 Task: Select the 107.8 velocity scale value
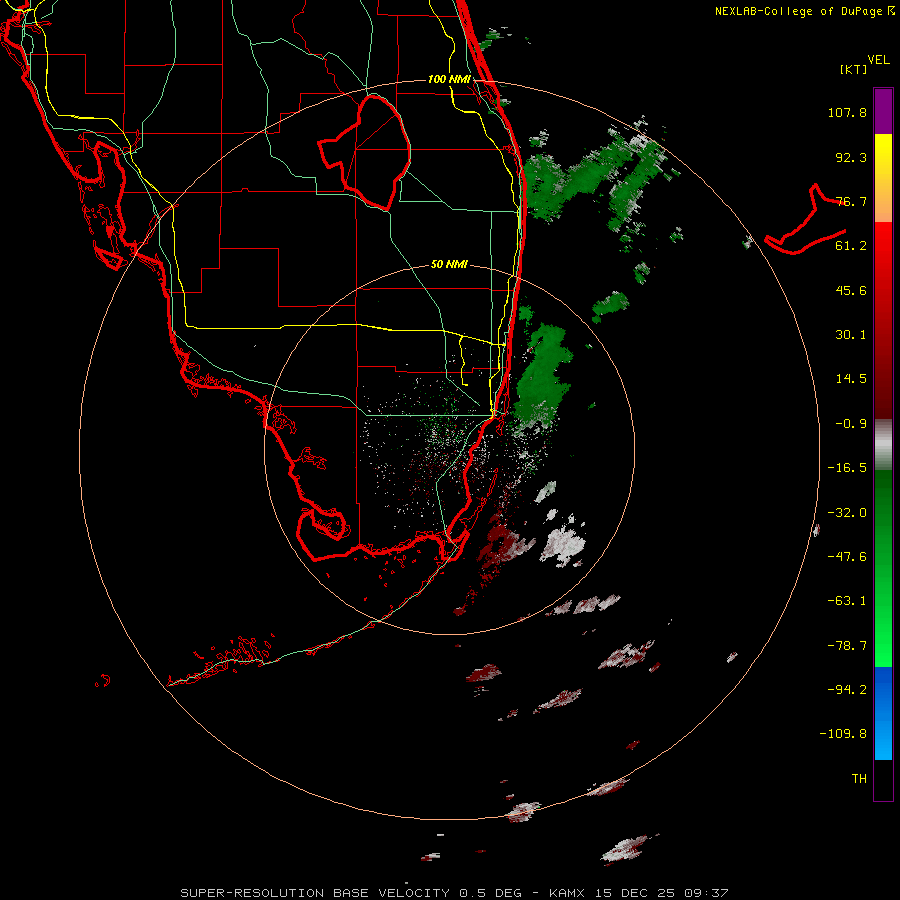tap(847, 112)
